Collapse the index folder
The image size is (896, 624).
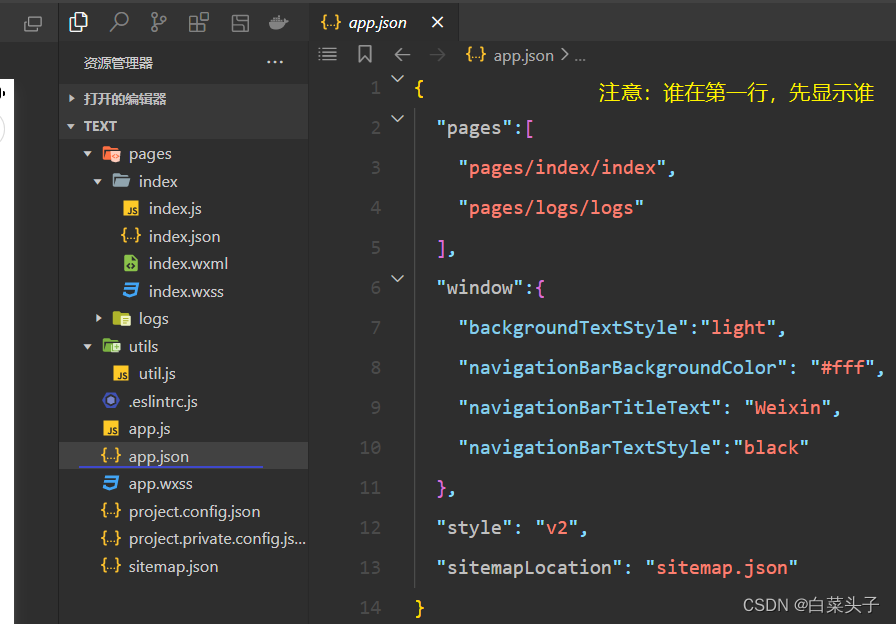pos(98,181)
